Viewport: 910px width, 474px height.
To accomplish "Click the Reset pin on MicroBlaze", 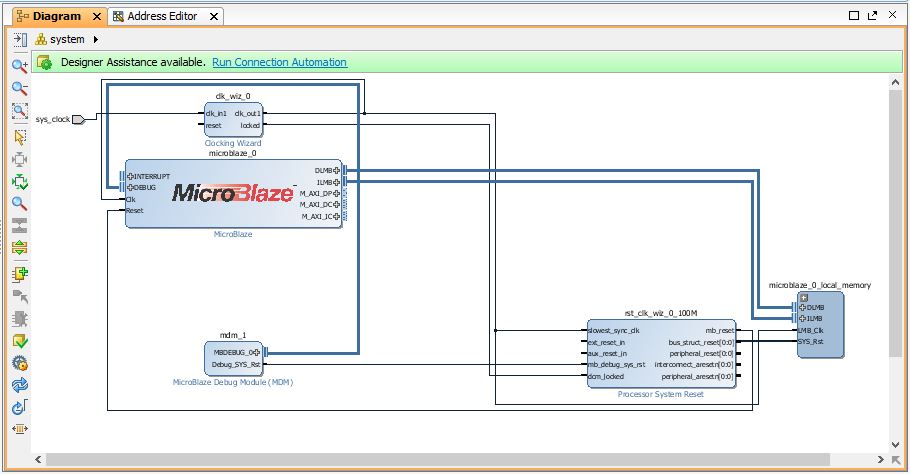I will [x=135, y=211].
